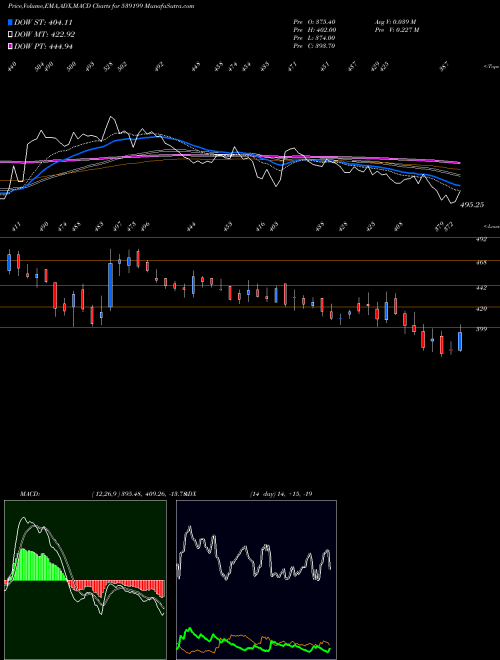Click the thick green ADX line
The width and height of the screenshot is (500, 660).
point(253,641)
